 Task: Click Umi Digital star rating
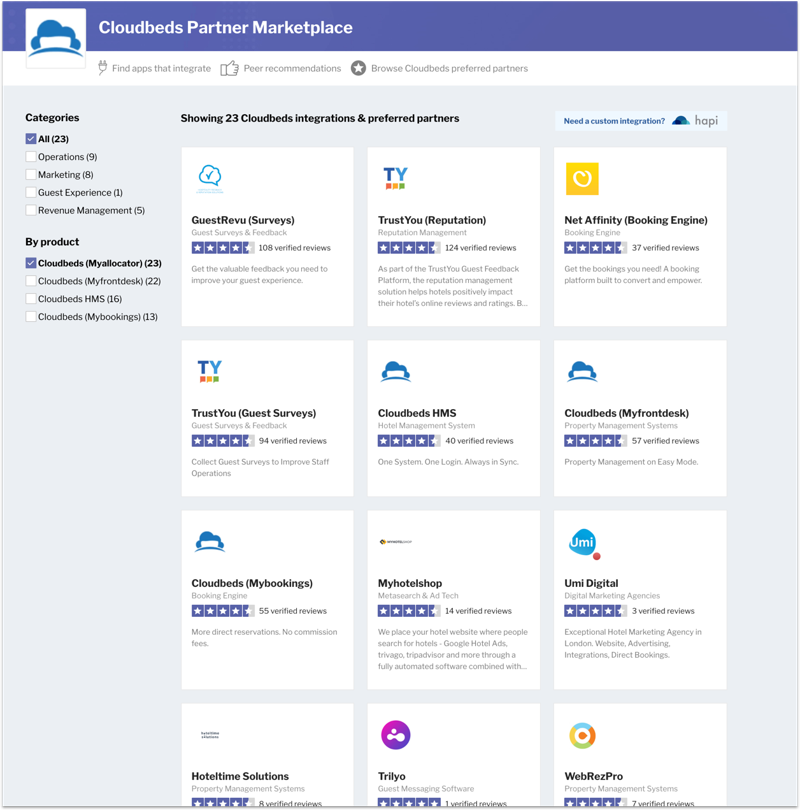(595, 611)
